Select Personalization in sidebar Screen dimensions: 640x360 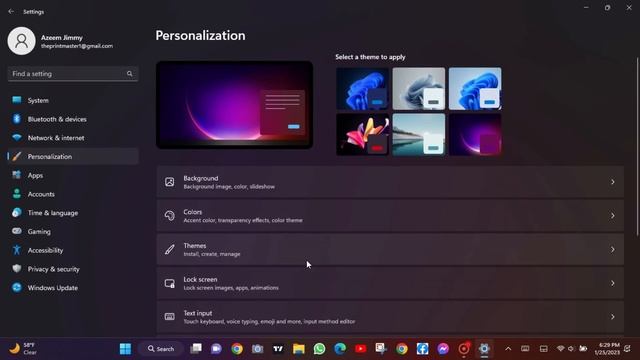tap(73, 157)
